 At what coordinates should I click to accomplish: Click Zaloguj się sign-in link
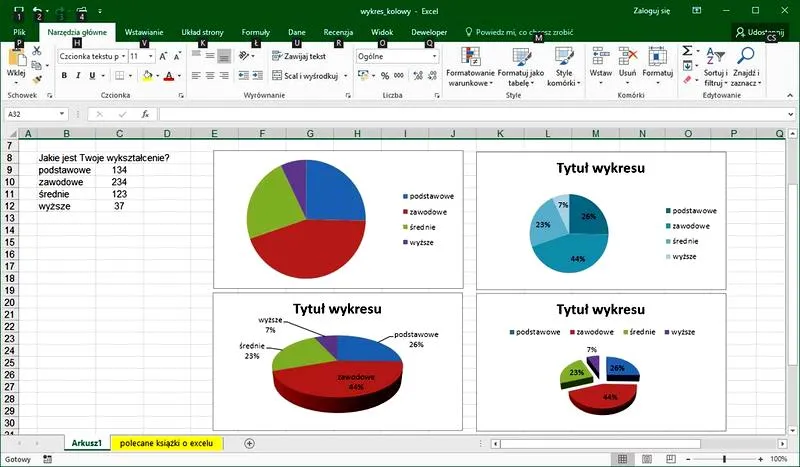[652, 11]
